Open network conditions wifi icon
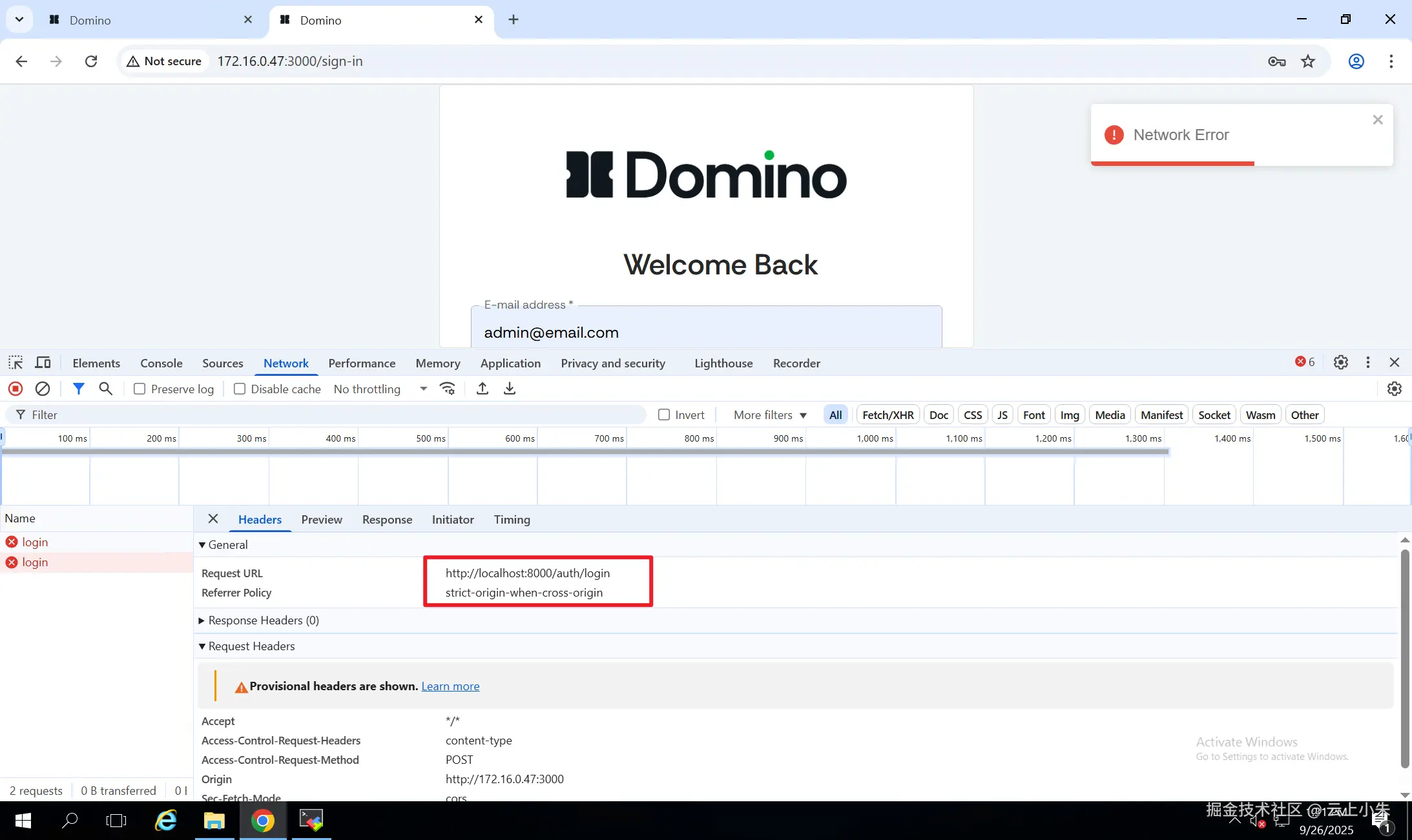 pos(448,389)
